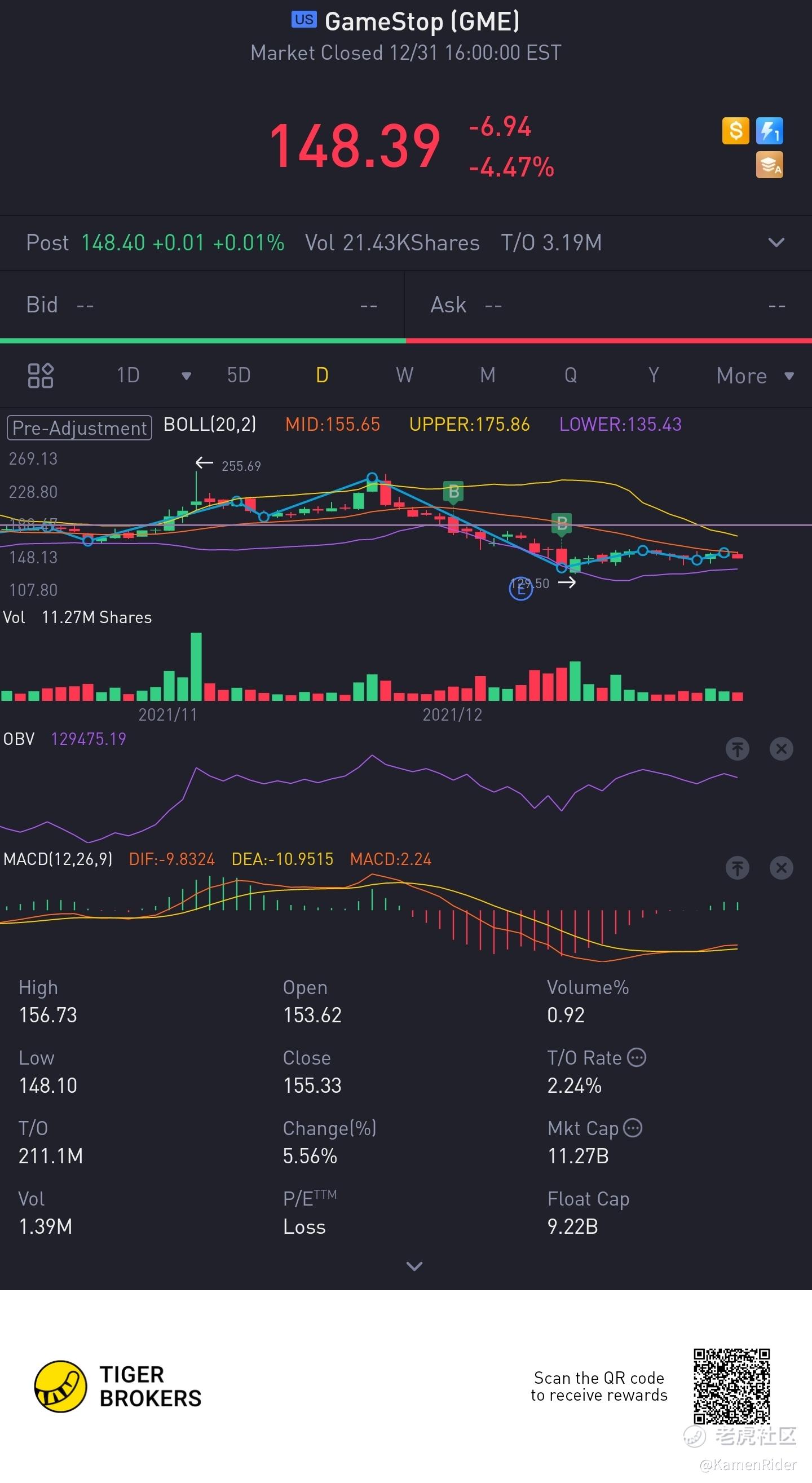Close the MACD indicator panel
This screenshot has width=812, height=1483.
[x=781, y=868]
